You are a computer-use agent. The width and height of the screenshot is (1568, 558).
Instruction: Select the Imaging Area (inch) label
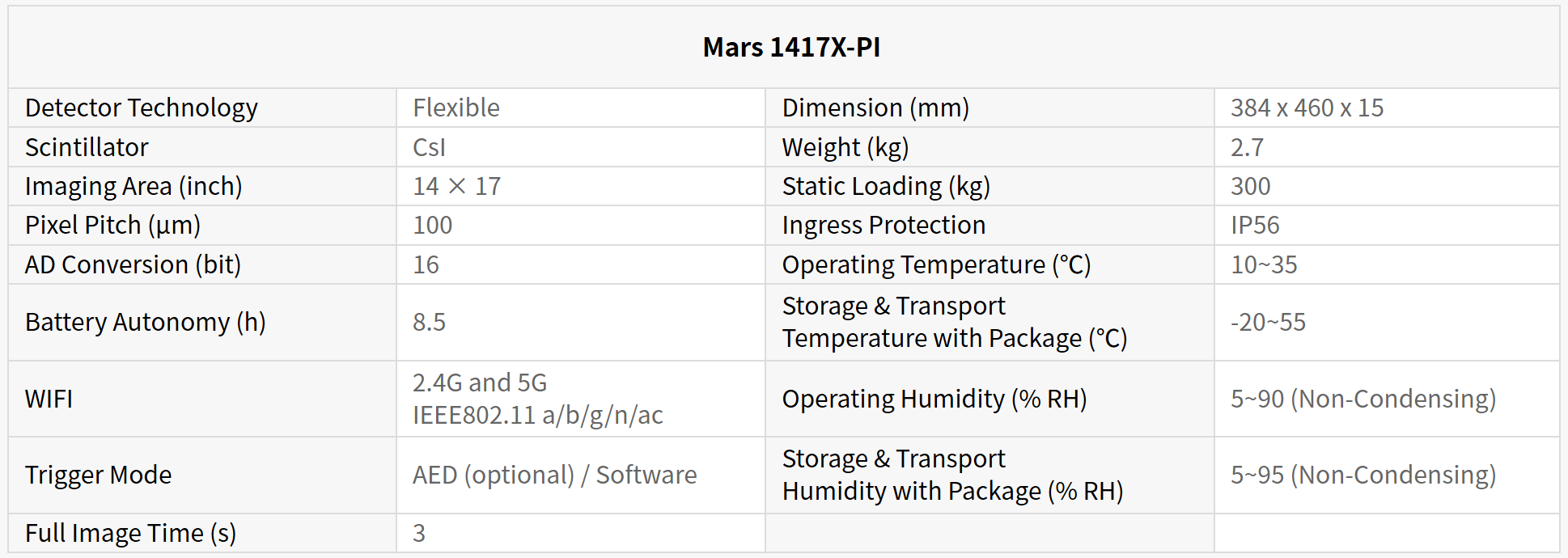133,186
